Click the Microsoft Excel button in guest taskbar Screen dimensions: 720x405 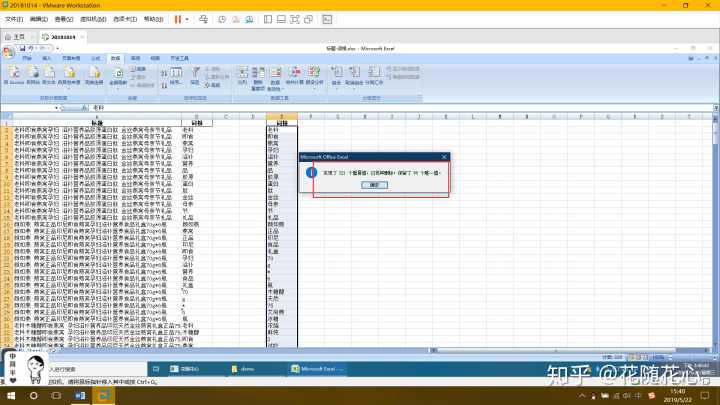click(x=317, y=369)
